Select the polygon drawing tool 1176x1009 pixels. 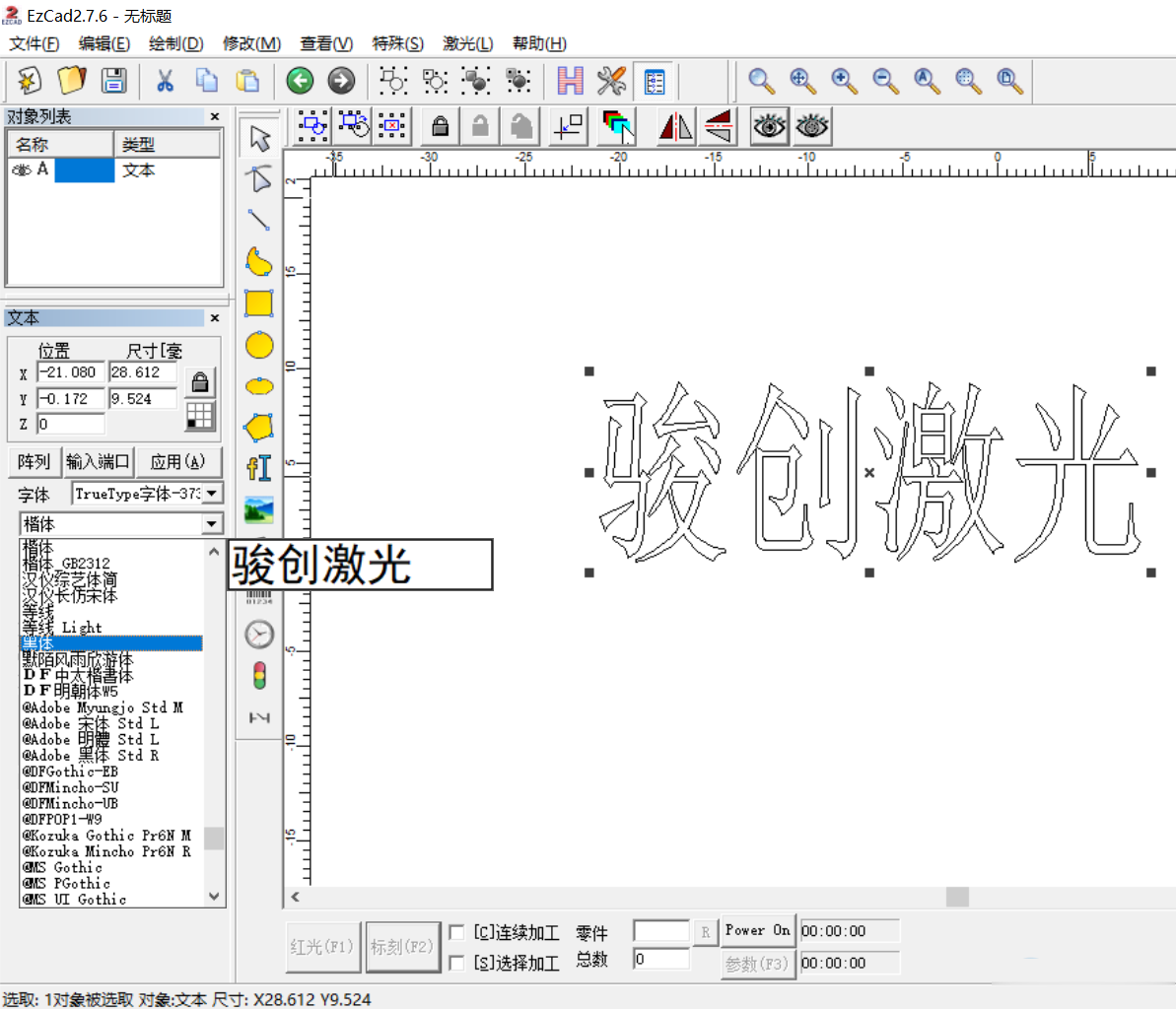pyautogui.click(x=259, y=428)
